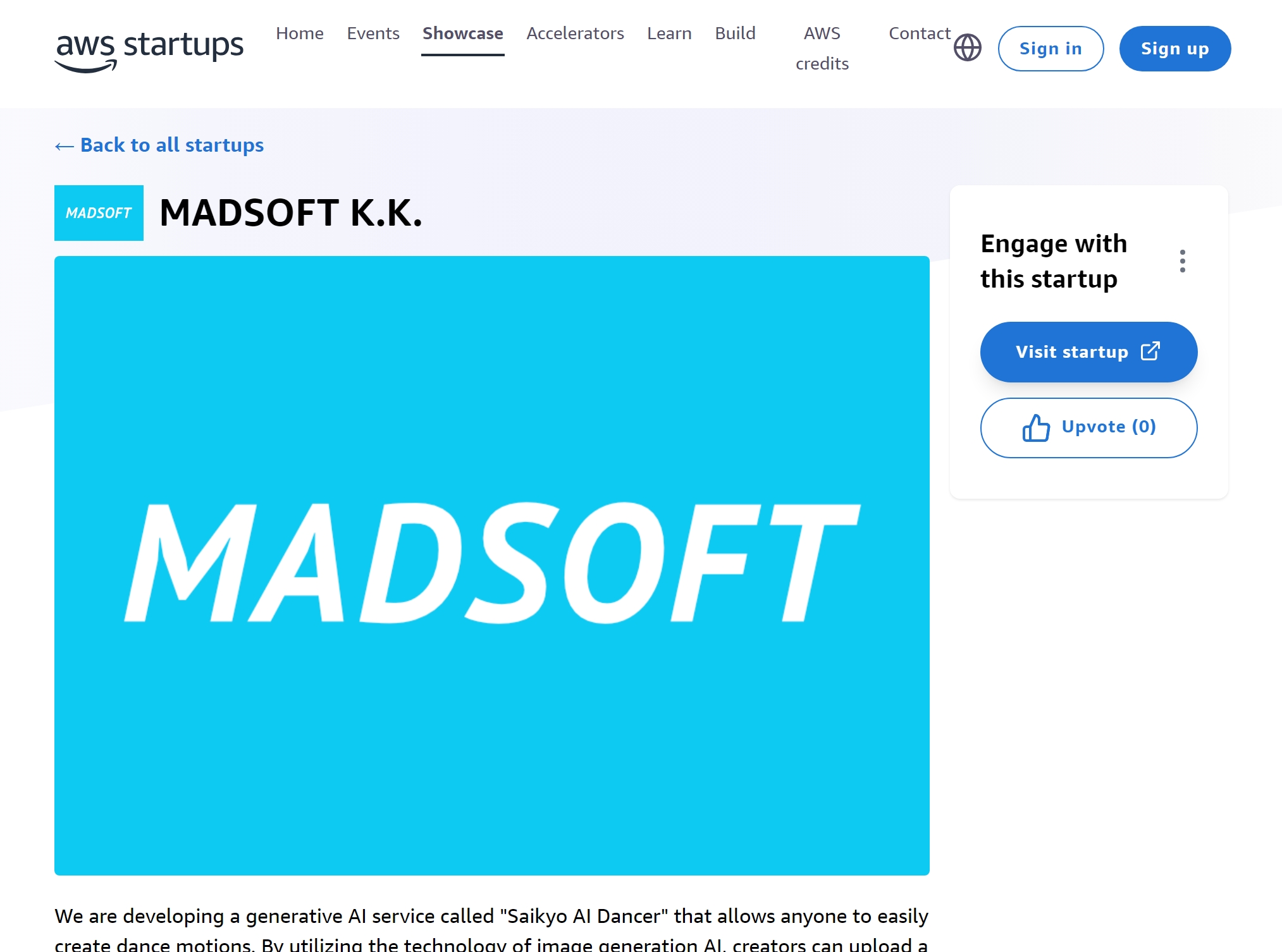Expand the more options menu for startup

click(1182, 261)
